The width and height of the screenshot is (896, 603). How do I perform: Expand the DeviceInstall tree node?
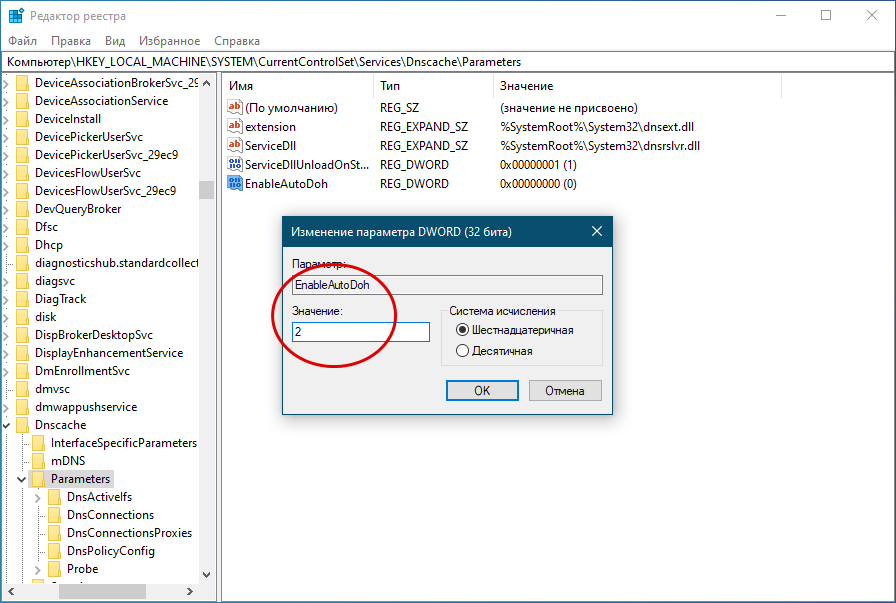[x=6, y=119]
